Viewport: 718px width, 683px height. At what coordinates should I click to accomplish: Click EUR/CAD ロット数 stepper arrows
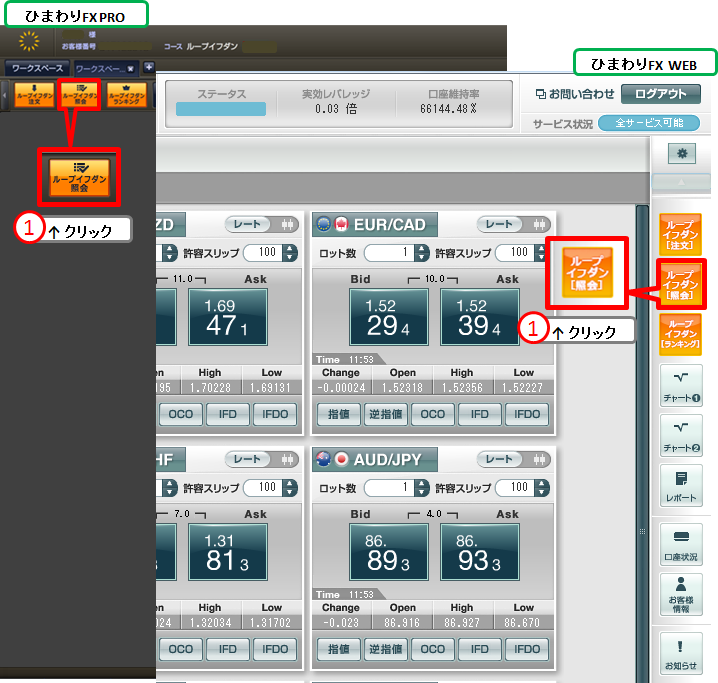pos(421,253)
